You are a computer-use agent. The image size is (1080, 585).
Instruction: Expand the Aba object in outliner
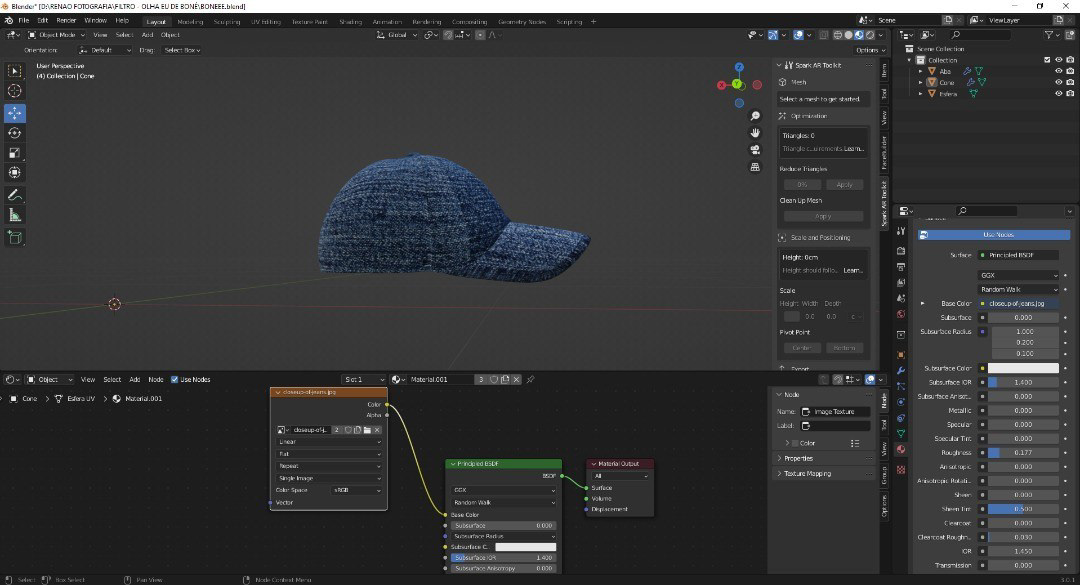(922, 72)
